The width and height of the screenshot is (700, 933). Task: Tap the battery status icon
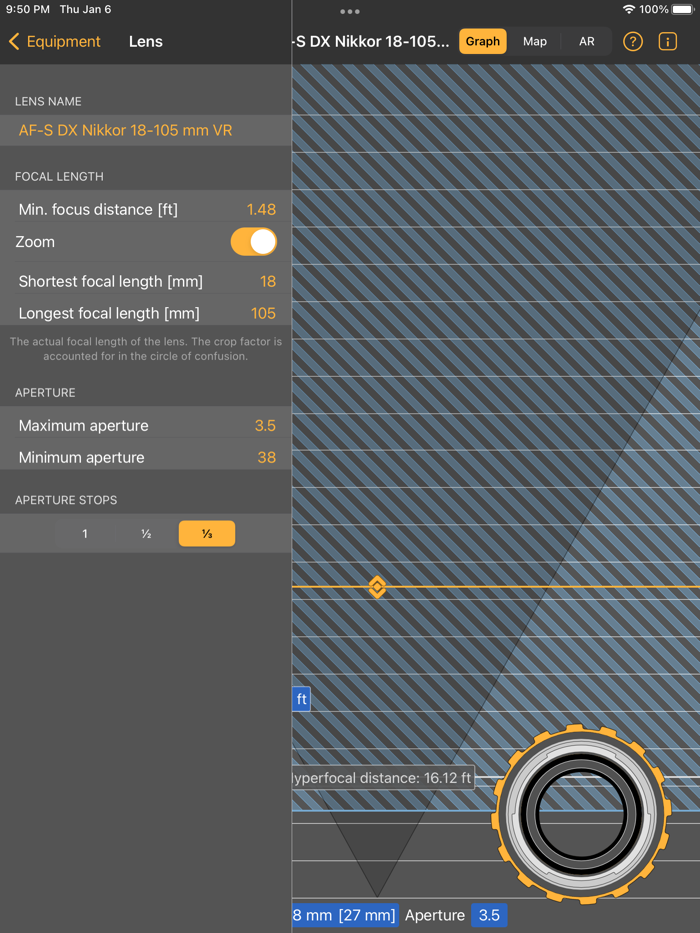pyautogui.click(x=683, y=10)
